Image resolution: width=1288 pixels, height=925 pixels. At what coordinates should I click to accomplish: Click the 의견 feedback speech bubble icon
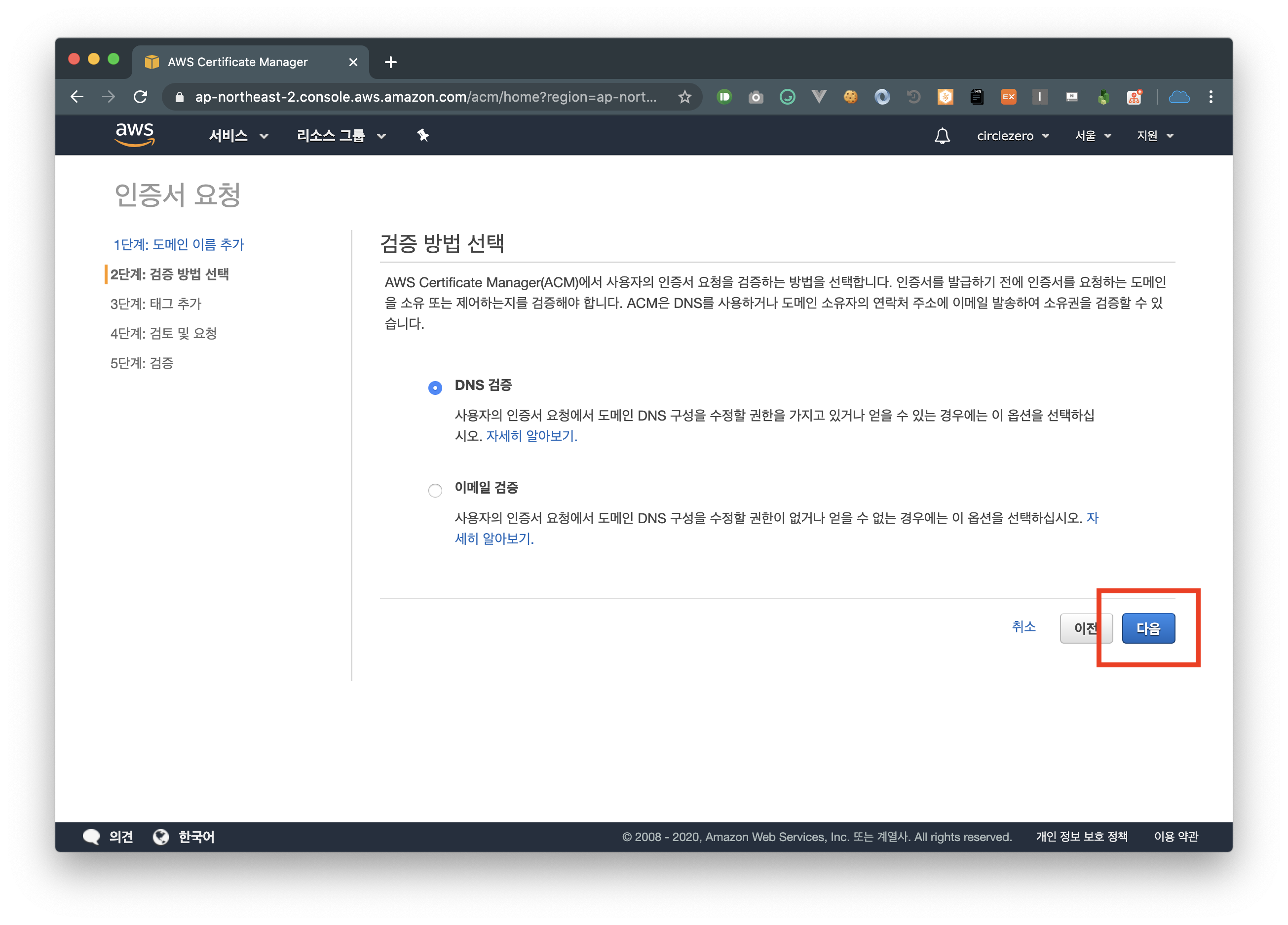click(x=91, y=836)
